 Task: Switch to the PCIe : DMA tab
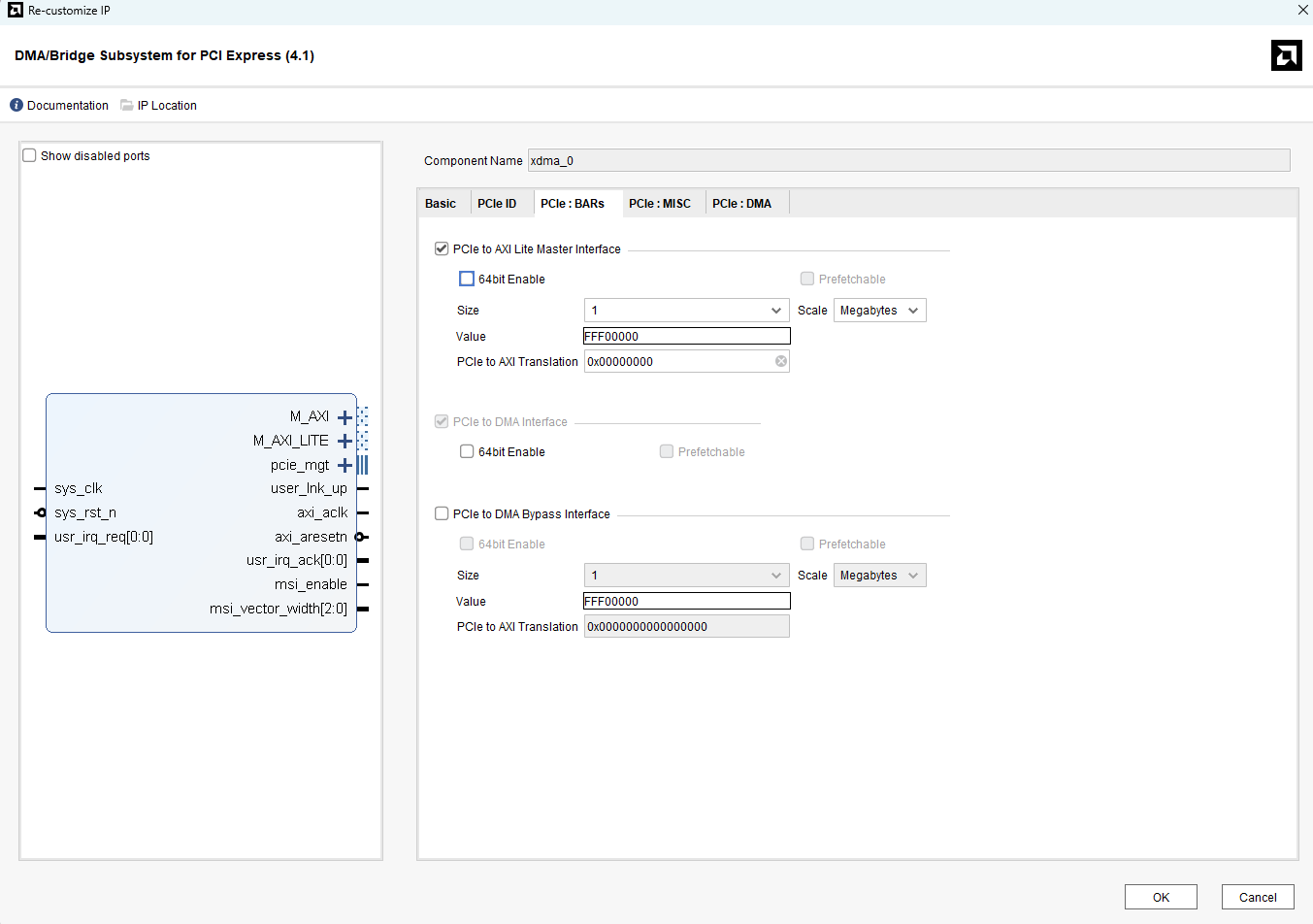coord(741,204)
